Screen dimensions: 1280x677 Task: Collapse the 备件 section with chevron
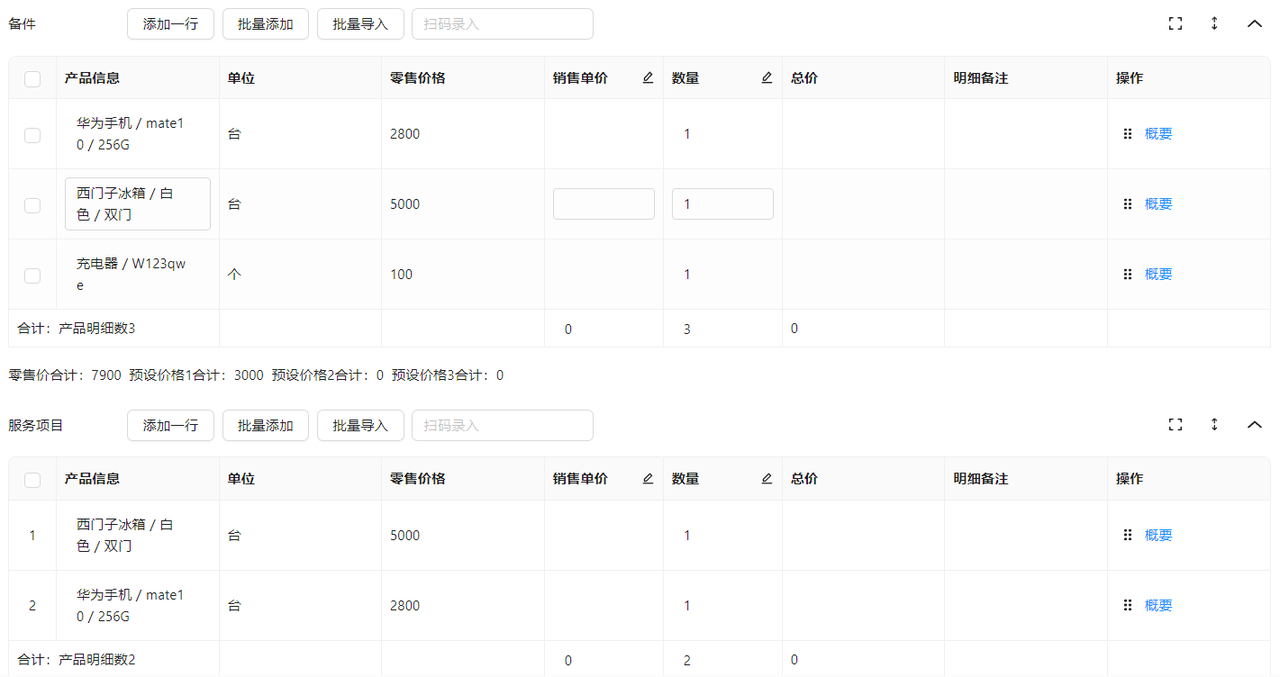pyautogui.click(x=1254, y=24)
